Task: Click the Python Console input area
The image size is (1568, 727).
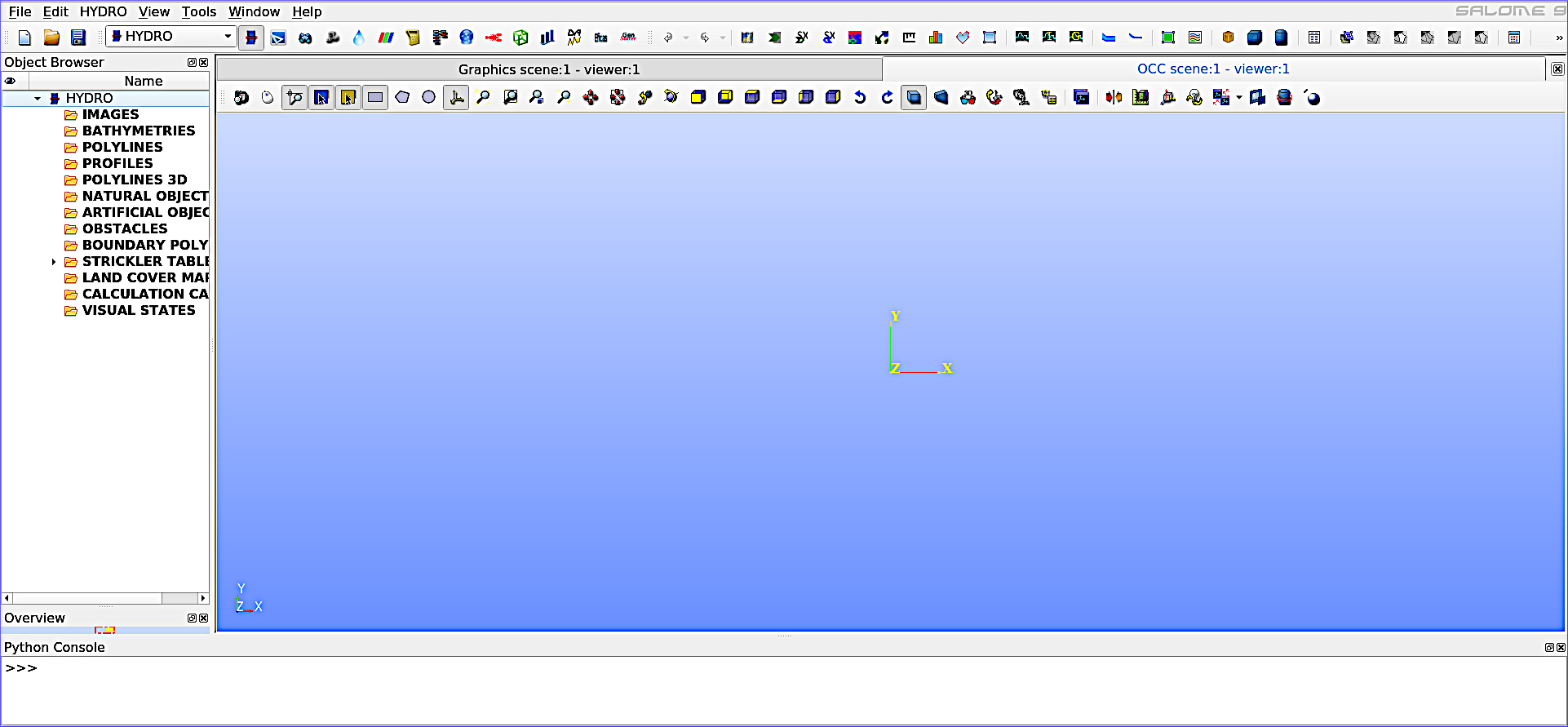Action: 783,689
